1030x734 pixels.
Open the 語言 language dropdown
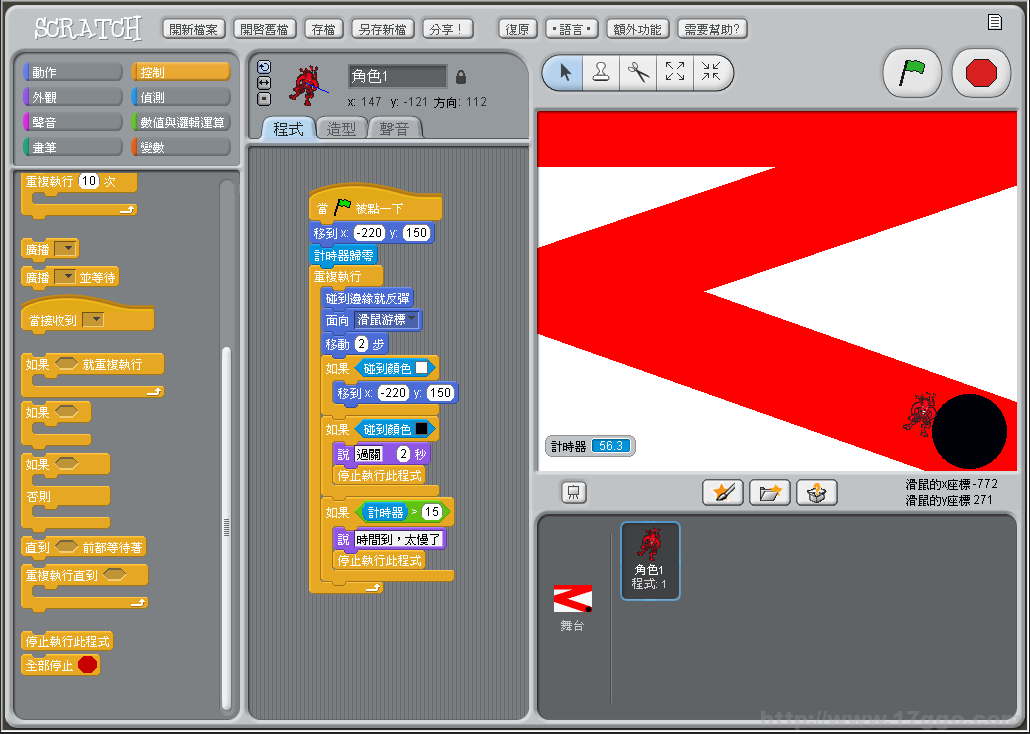(572, 29)
